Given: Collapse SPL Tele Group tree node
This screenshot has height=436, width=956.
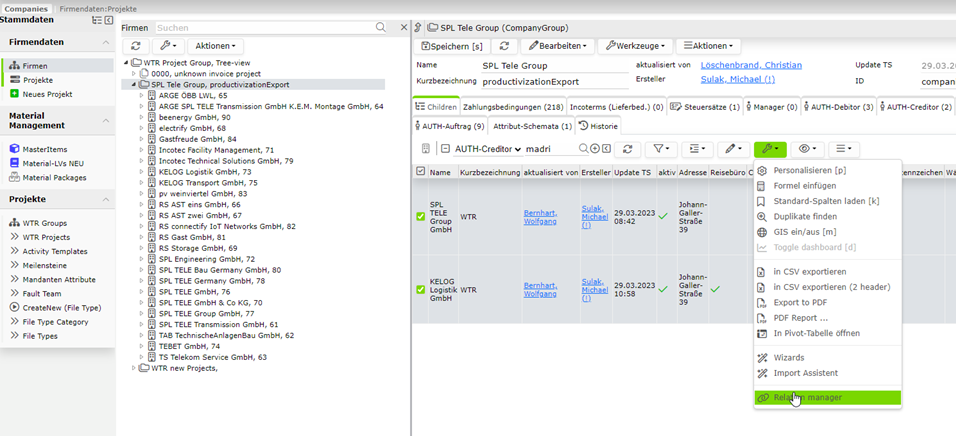Looking at the screenshot, I should click(x=134, y=85).
